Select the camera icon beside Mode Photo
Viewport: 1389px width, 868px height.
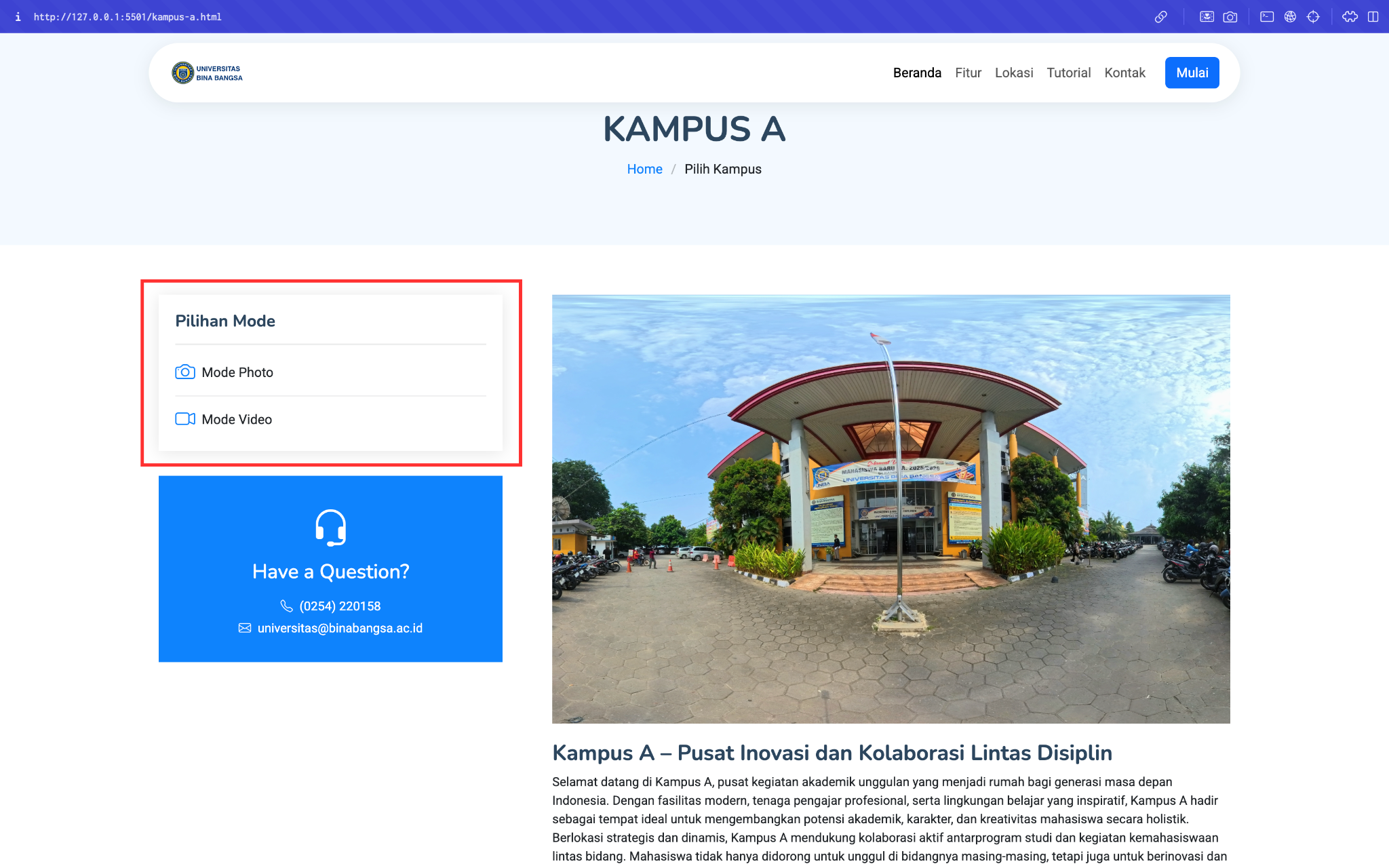click(x=184, y=372)
